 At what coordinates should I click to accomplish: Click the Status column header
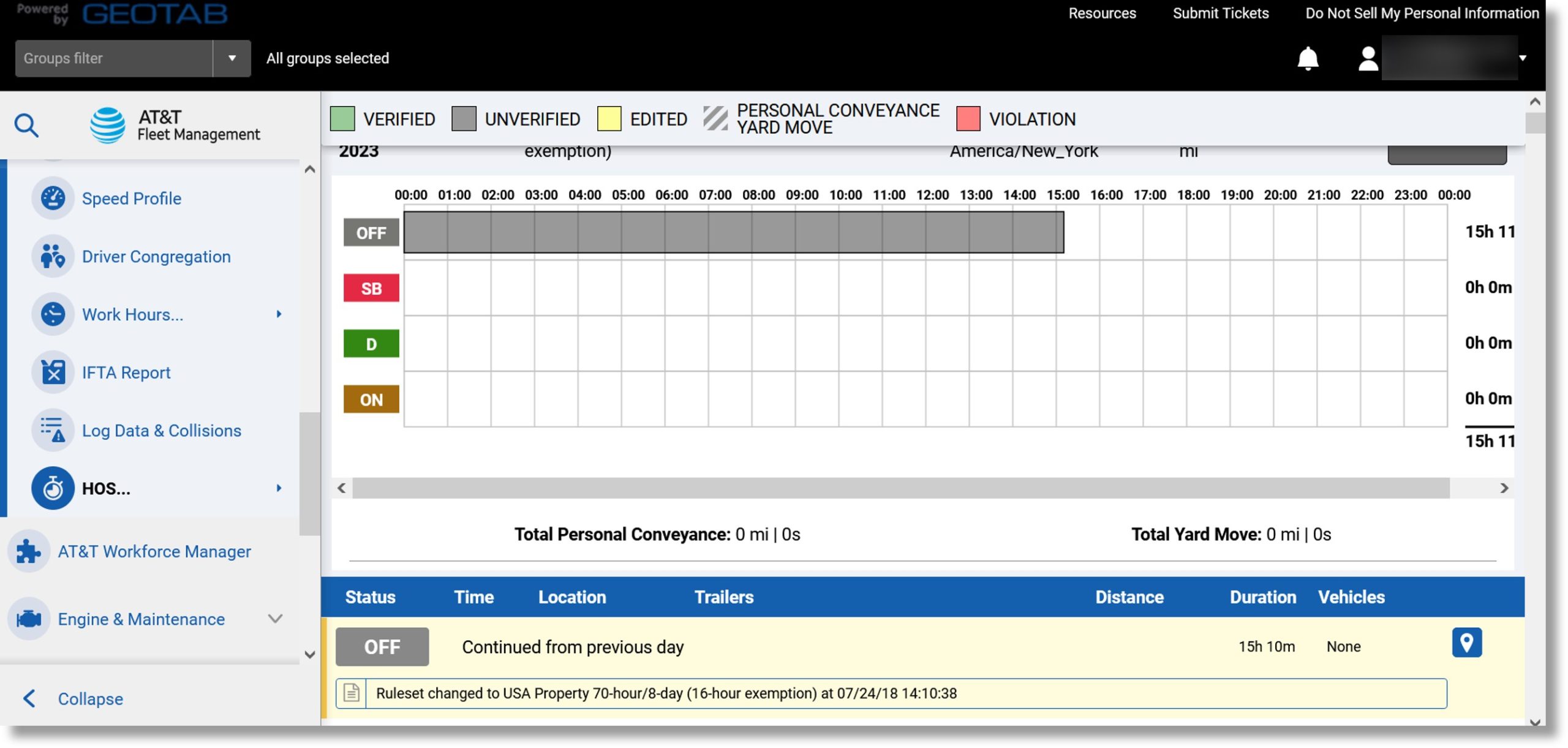point(370,597)
